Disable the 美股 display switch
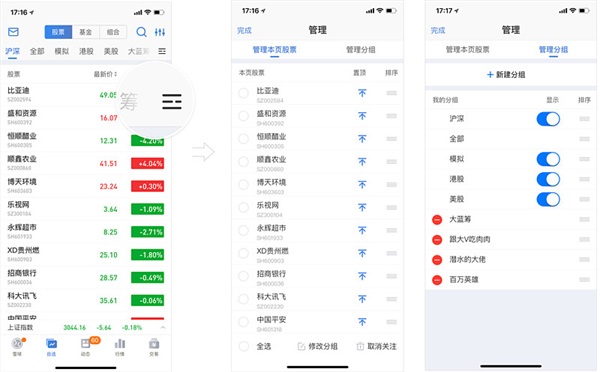The image size is (600, 372). [548, 199]
